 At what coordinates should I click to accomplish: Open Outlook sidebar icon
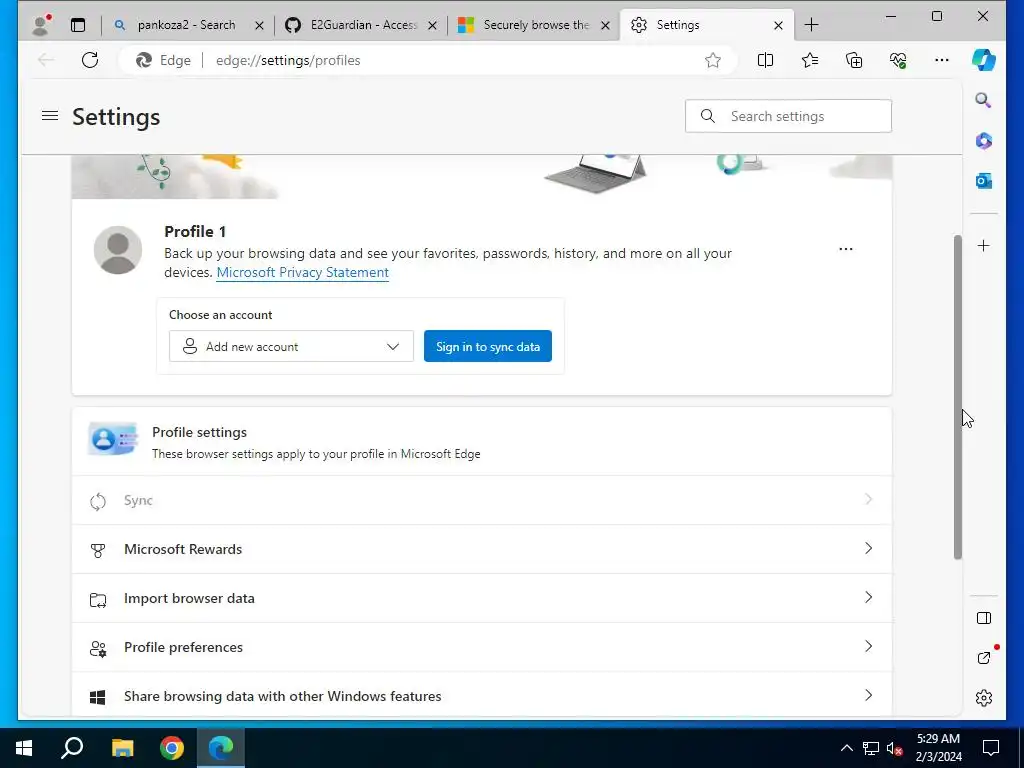coord(984,181)
